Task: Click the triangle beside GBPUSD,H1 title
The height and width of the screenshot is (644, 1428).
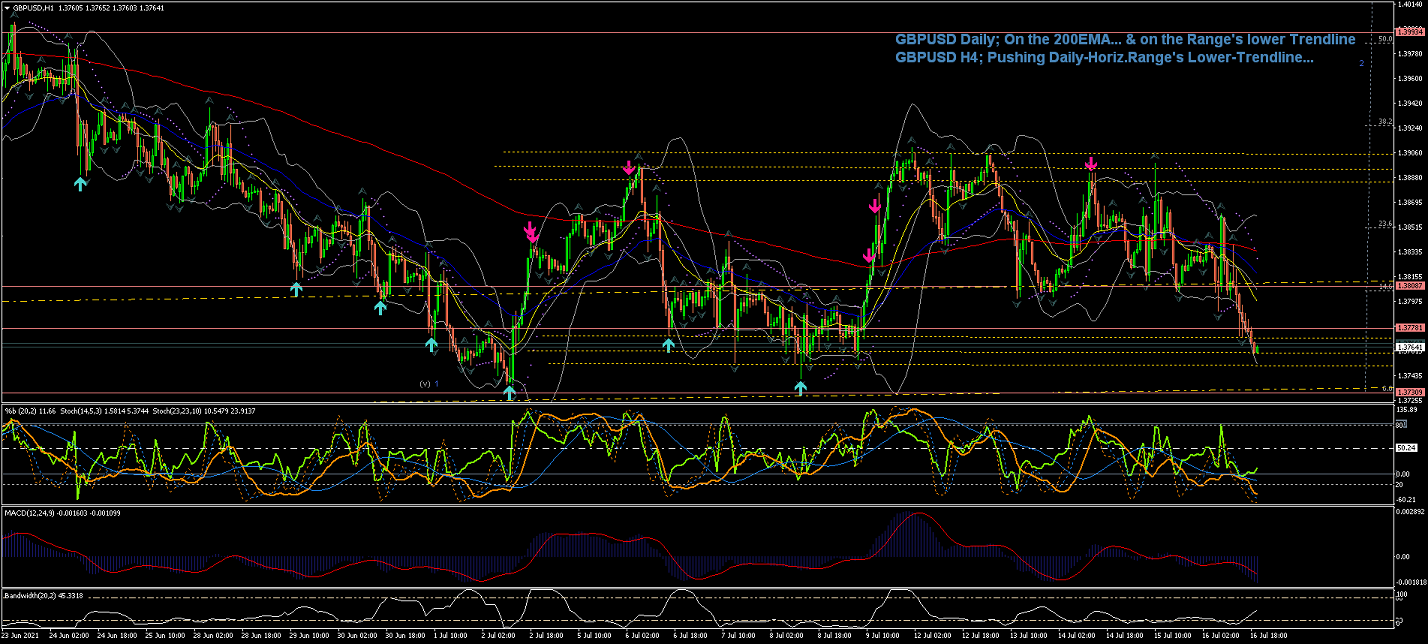Action: [x=8, y=7]
